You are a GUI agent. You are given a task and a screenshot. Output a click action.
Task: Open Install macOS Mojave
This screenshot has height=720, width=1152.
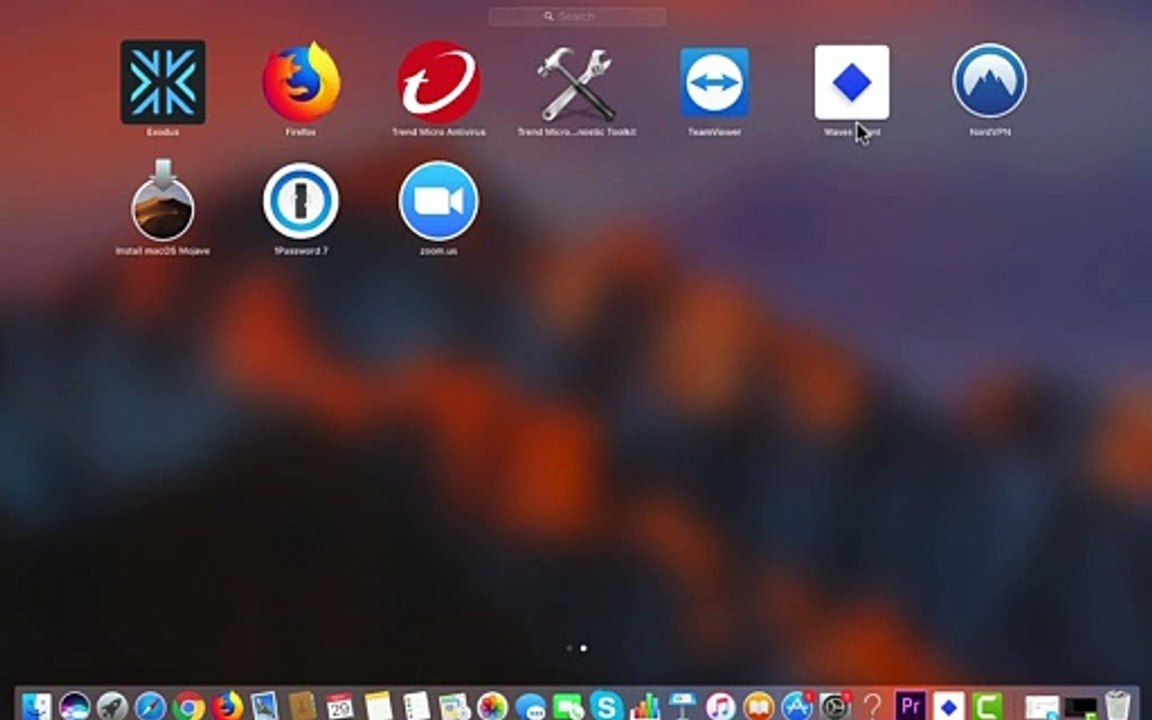pos(162,201)
